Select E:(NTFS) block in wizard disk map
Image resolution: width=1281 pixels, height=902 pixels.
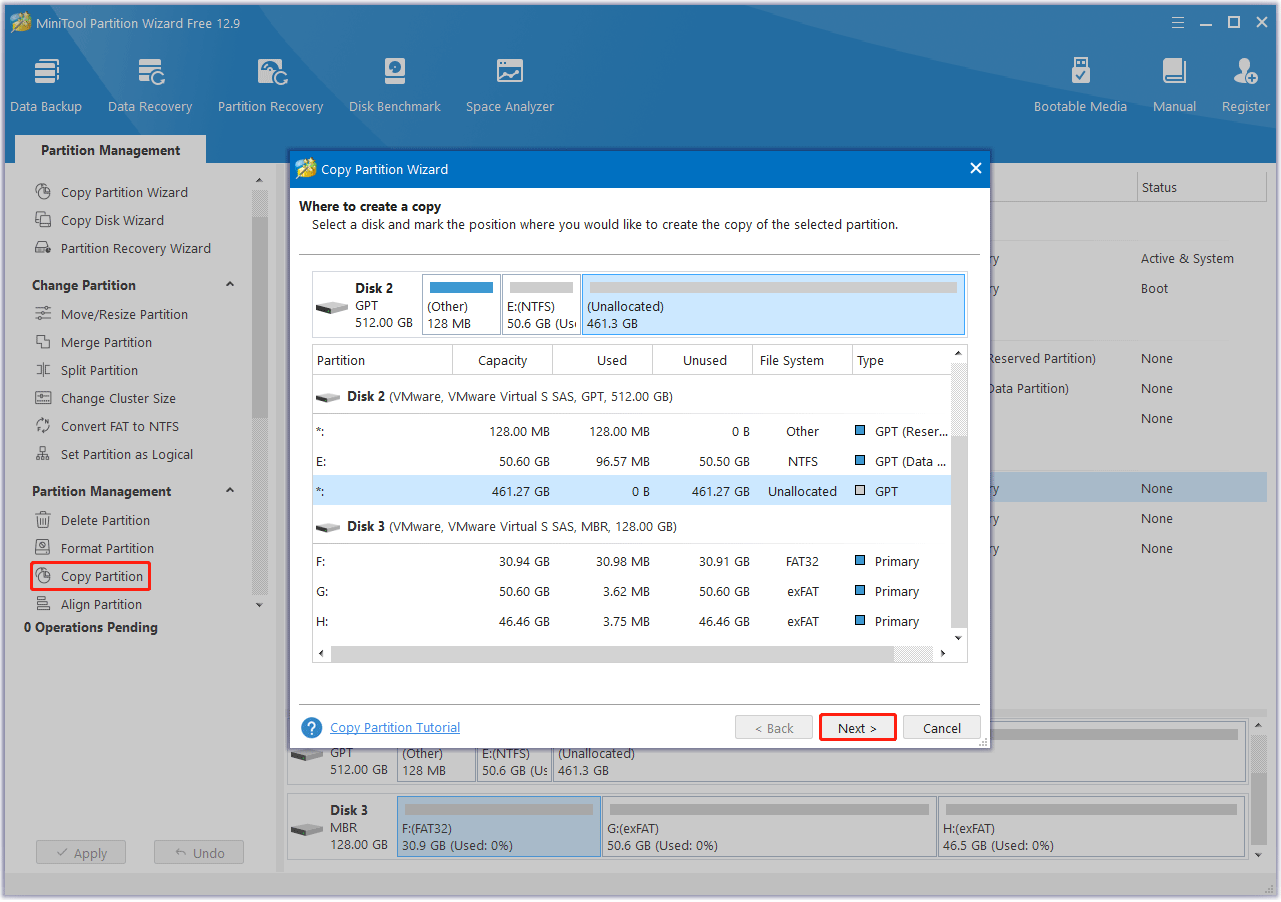click(x=542, y=305)
